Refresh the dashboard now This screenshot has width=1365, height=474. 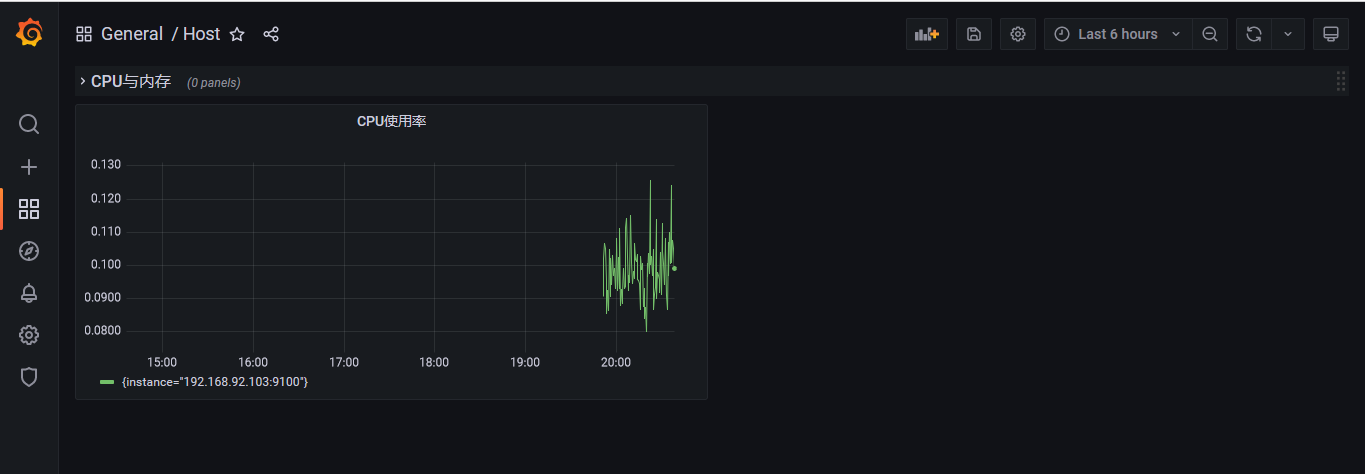[1254, 34]
